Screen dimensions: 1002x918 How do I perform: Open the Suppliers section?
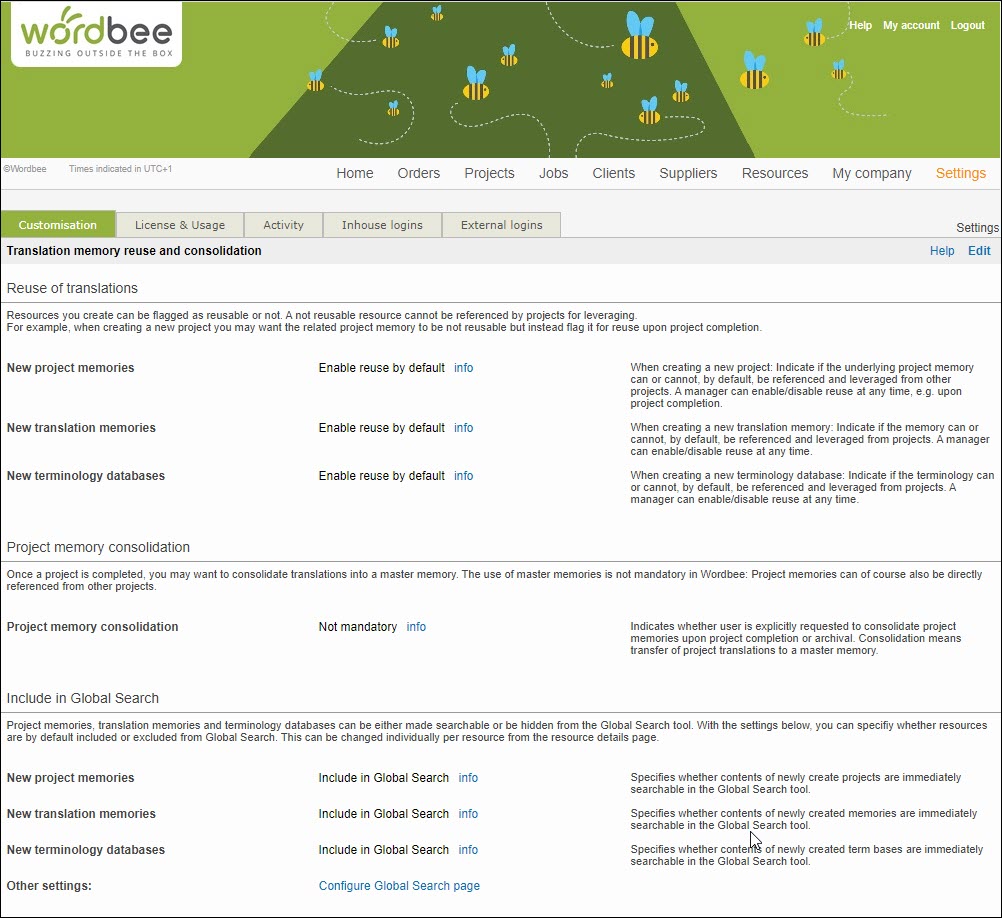click(688, 173)
